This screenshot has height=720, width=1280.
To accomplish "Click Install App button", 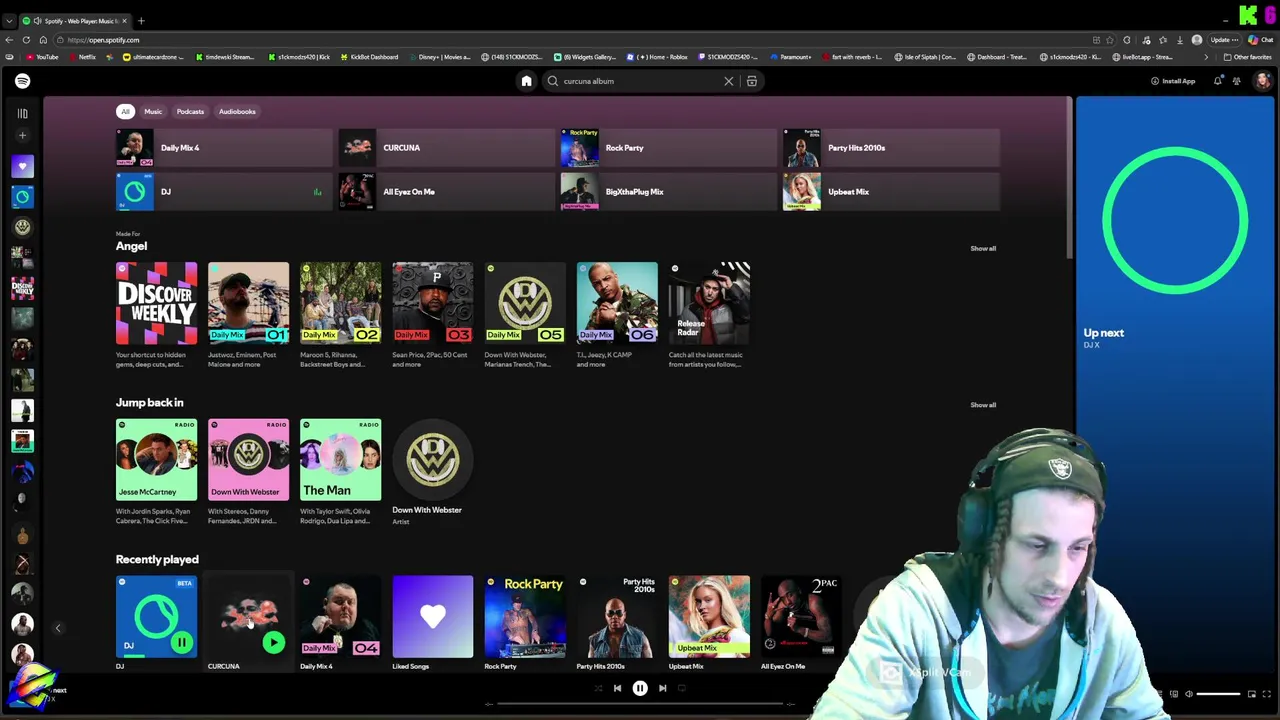I will (x=1172, y=81).
